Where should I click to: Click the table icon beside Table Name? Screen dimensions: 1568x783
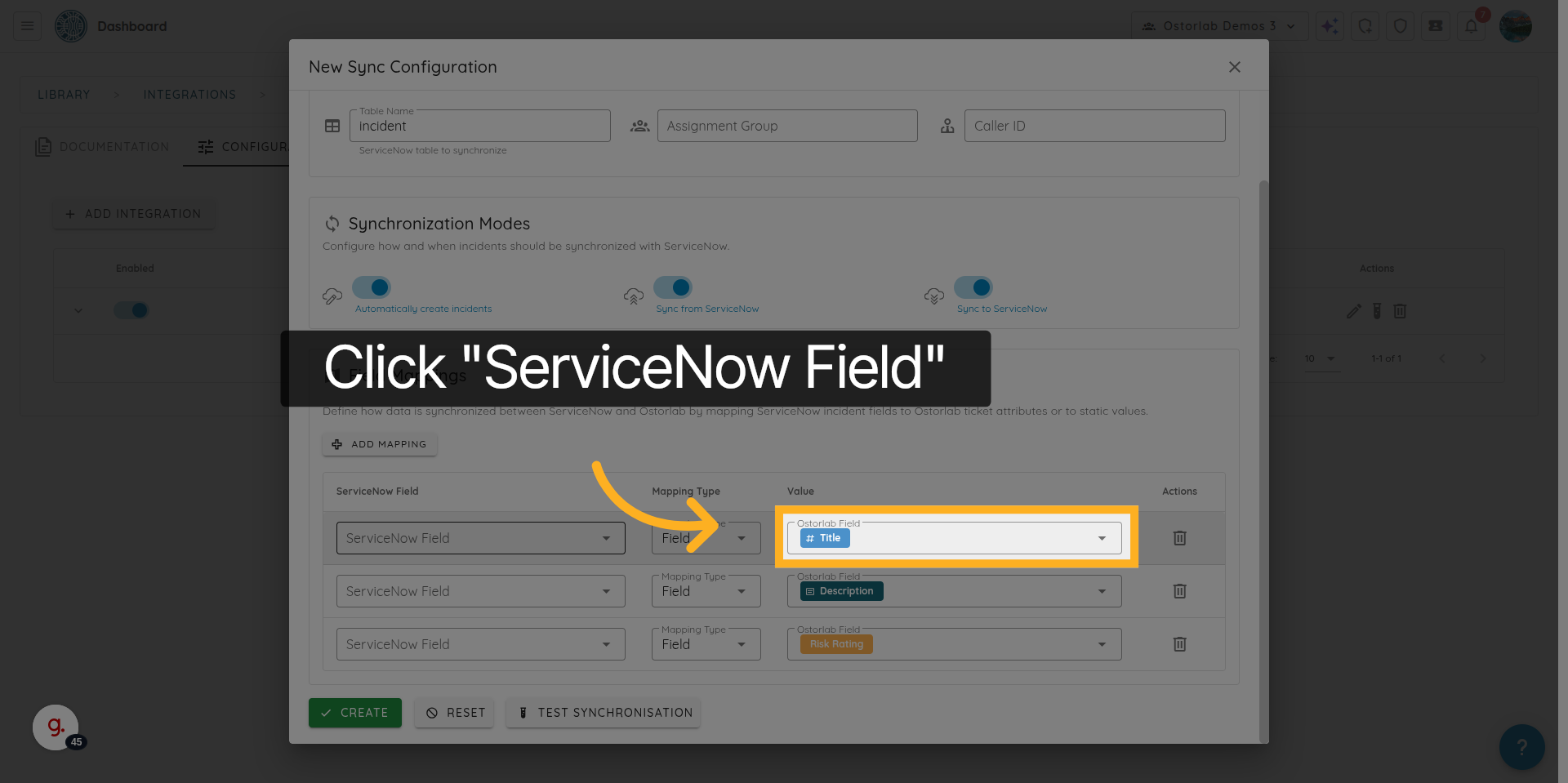(332, 126)
